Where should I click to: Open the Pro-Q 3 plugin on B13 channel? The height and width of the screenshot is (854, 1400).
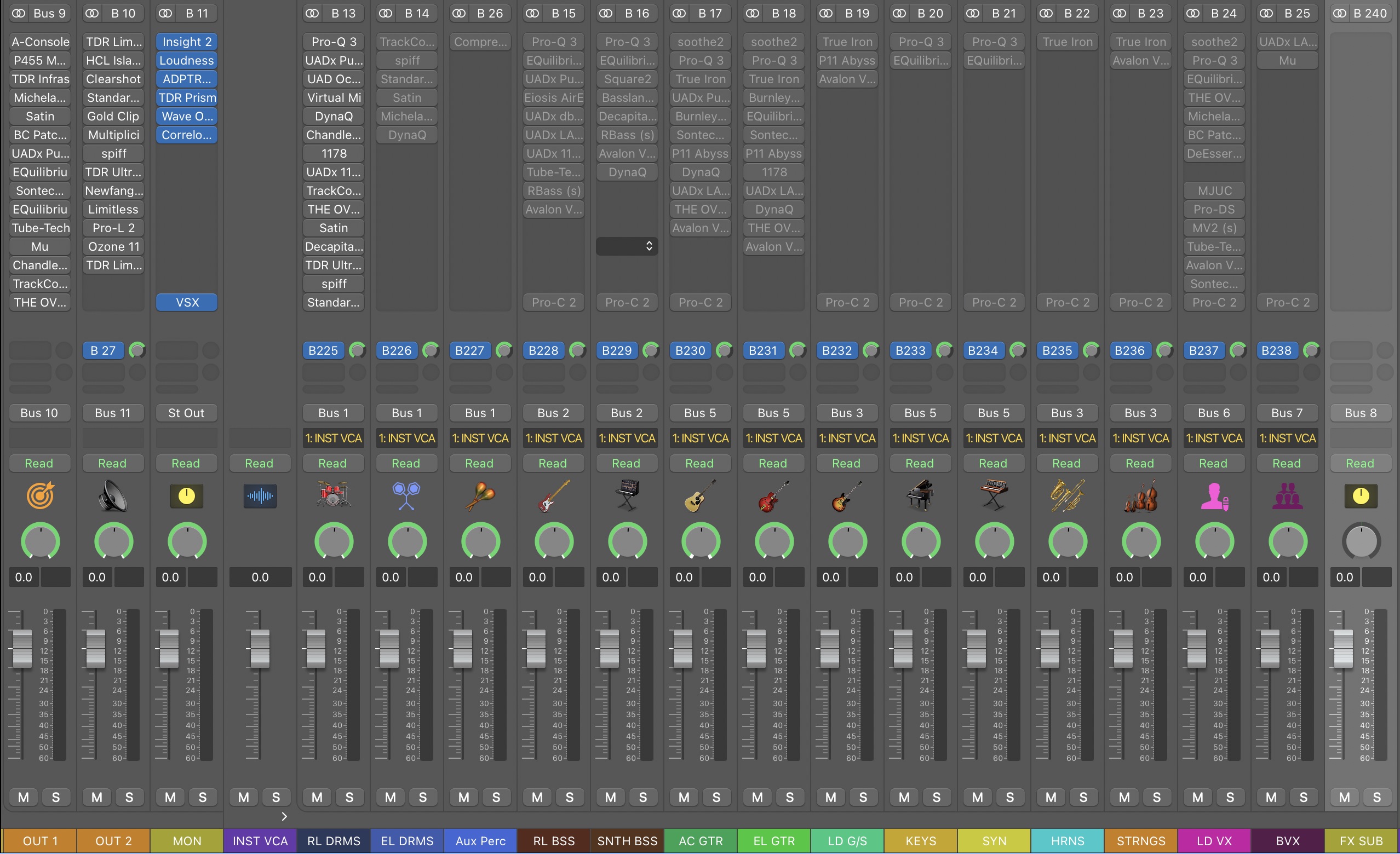click(332, 41)
